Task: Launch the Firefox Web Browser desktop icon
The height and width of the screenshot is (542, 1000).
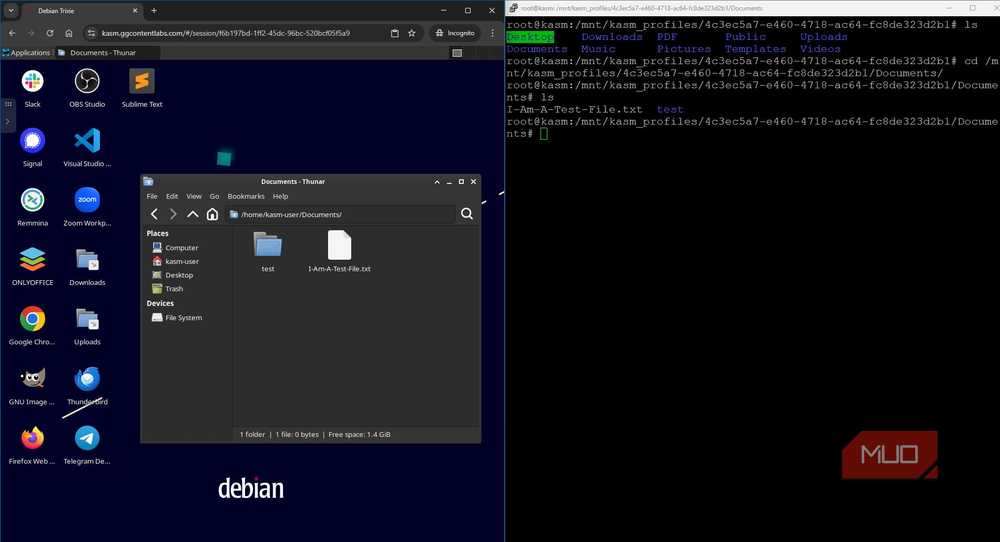Action: click(33, 438)
